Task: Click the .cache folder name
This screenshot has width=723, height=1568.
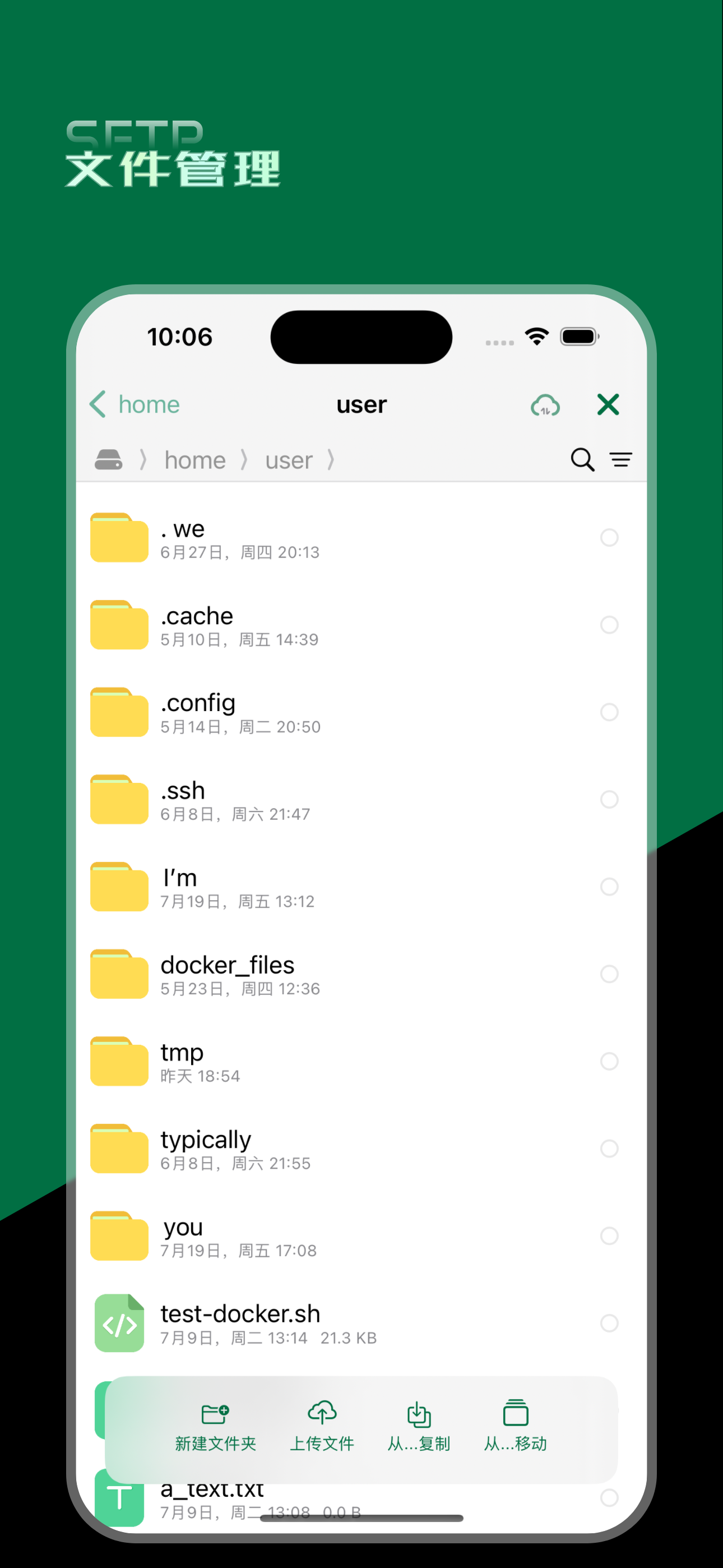Action: [x=197, y=616]
